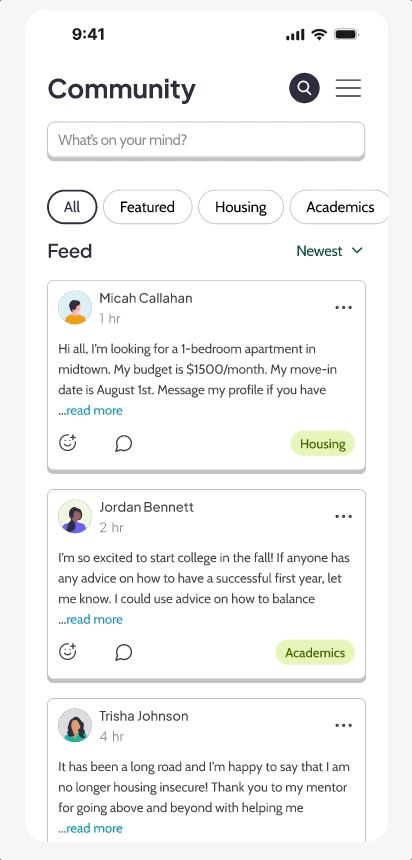Viewport: 412px width, 860px height.
Task: Open Jordan Bennett's profile avatar
Action: (x=75, y=516)
